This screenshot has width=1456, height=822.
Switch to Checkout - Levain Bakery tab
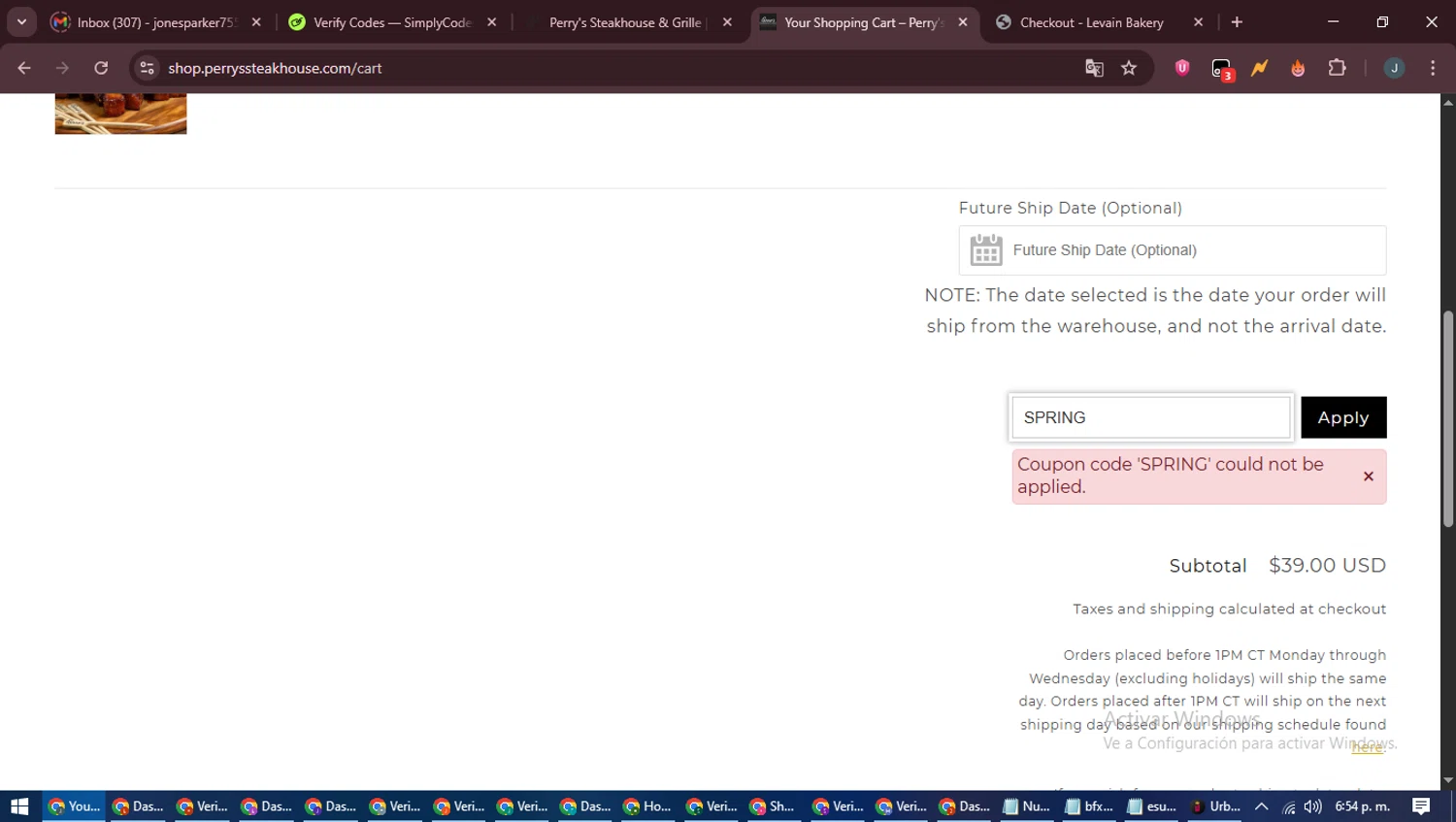[1090, 22]
